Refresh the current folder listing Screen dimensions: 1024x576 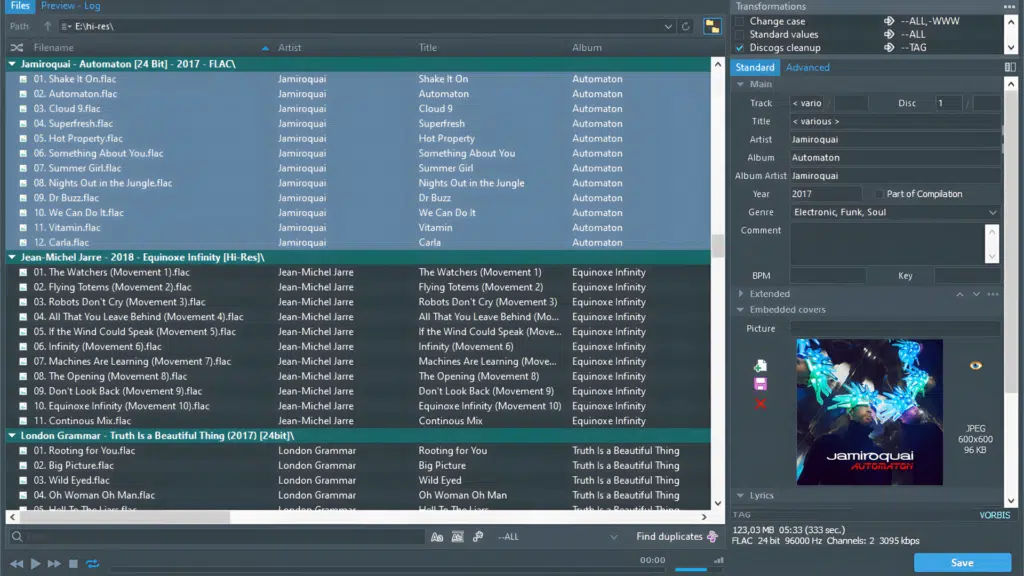click(686, 26)
